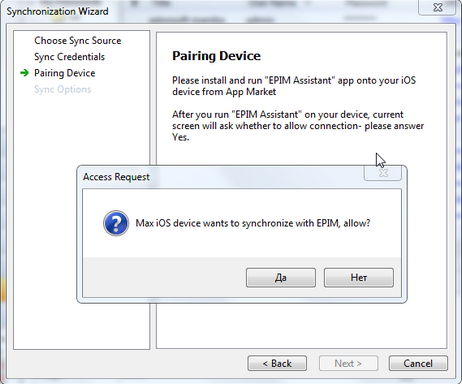Click the 'After you run EPIM Assistant' paragraph
Screen dimensions: 462x384
click(x=298, y=126)
